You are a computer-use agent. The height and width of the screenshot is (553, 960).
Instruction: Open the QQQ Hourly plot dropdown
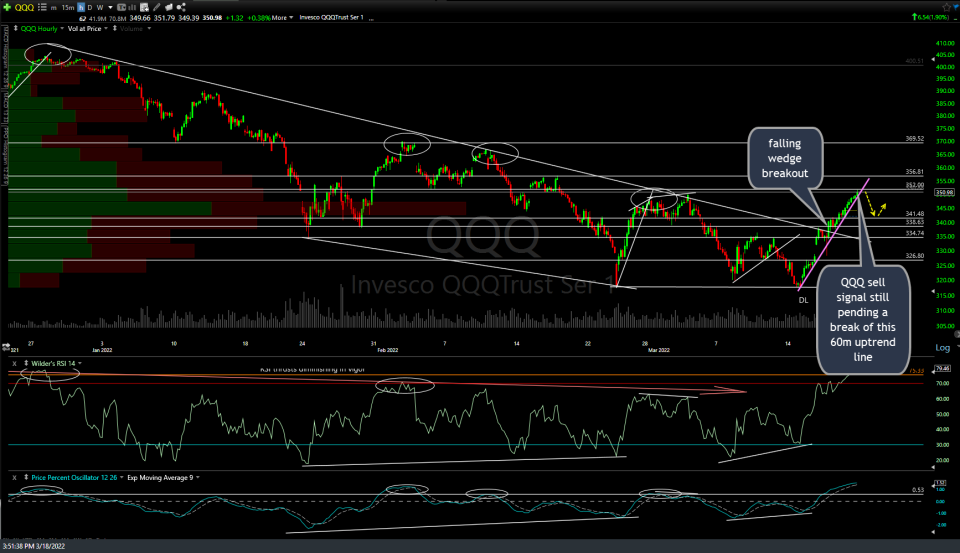click(x=62, y=29)
